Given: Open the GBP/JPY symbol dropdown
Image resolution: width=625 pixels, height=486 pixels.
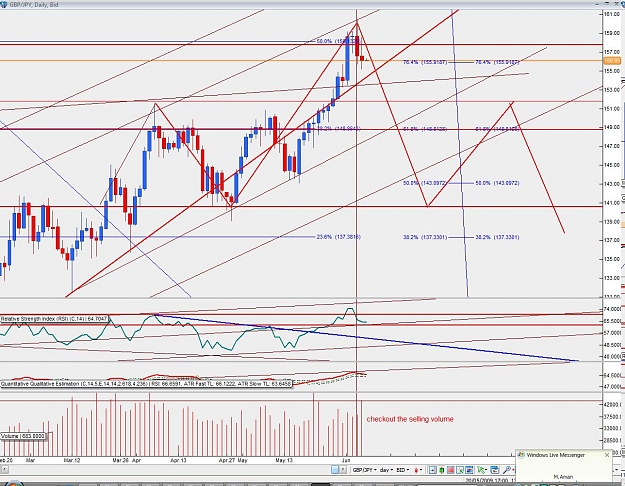Looking at the screenshot, I should pyautogui.click(x=364, y=470).
